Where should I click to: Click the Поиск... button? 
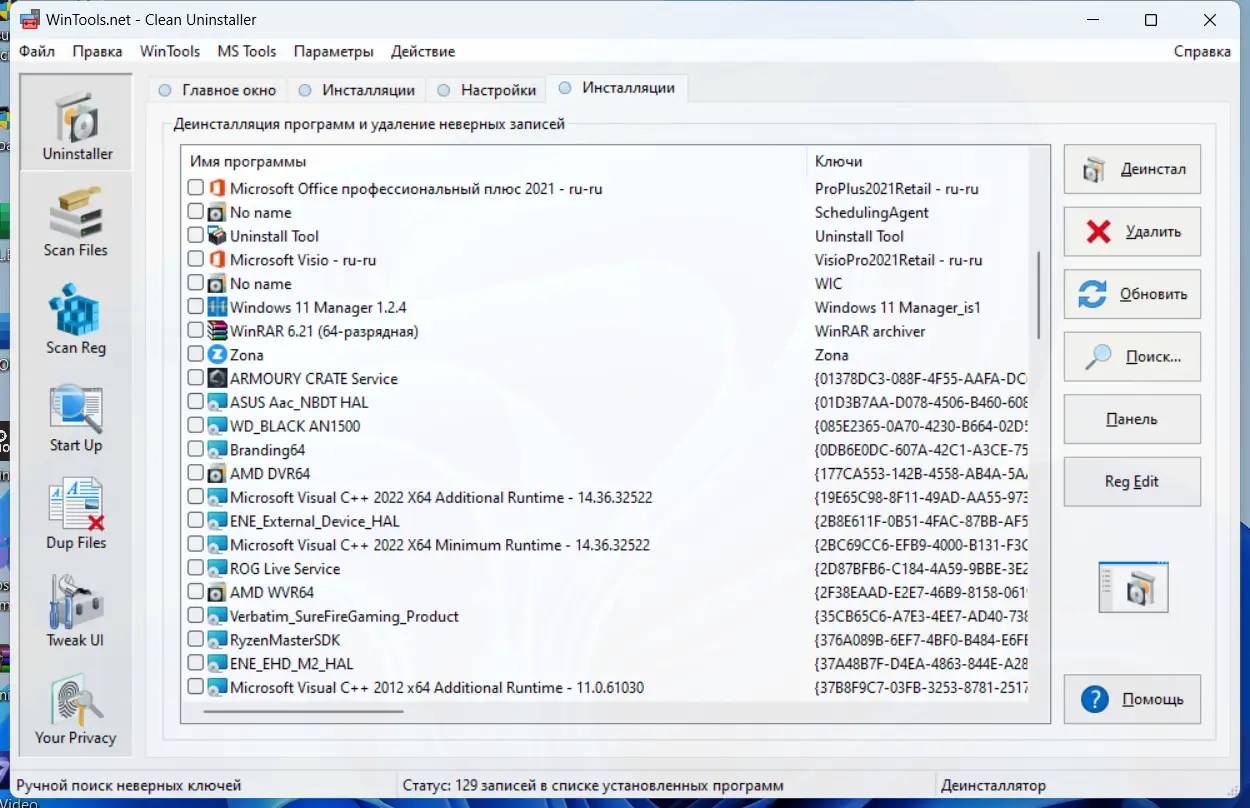click(1132, 357)
